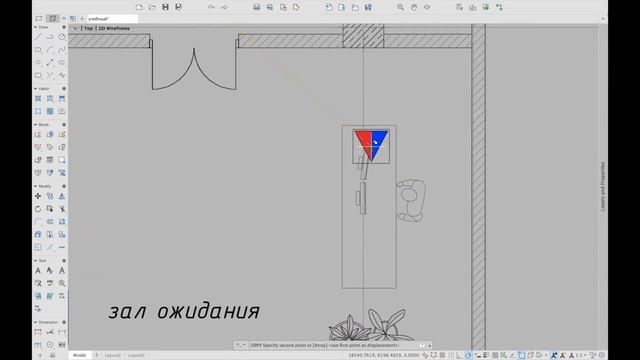Toggle the dot beside the Modify section header

(64, 186)
